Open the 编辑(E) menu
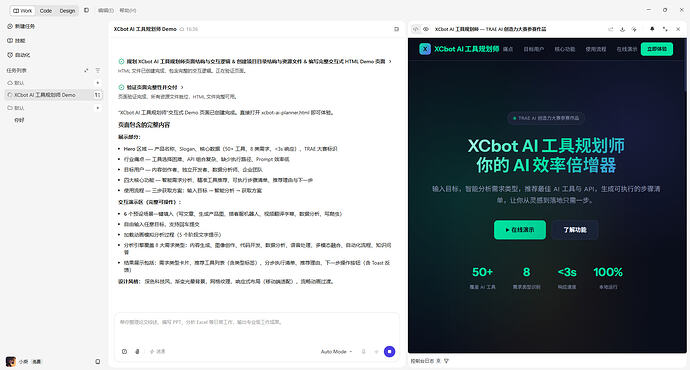The image size is (690, 370). pyautogui.click(x=106, y=10)
